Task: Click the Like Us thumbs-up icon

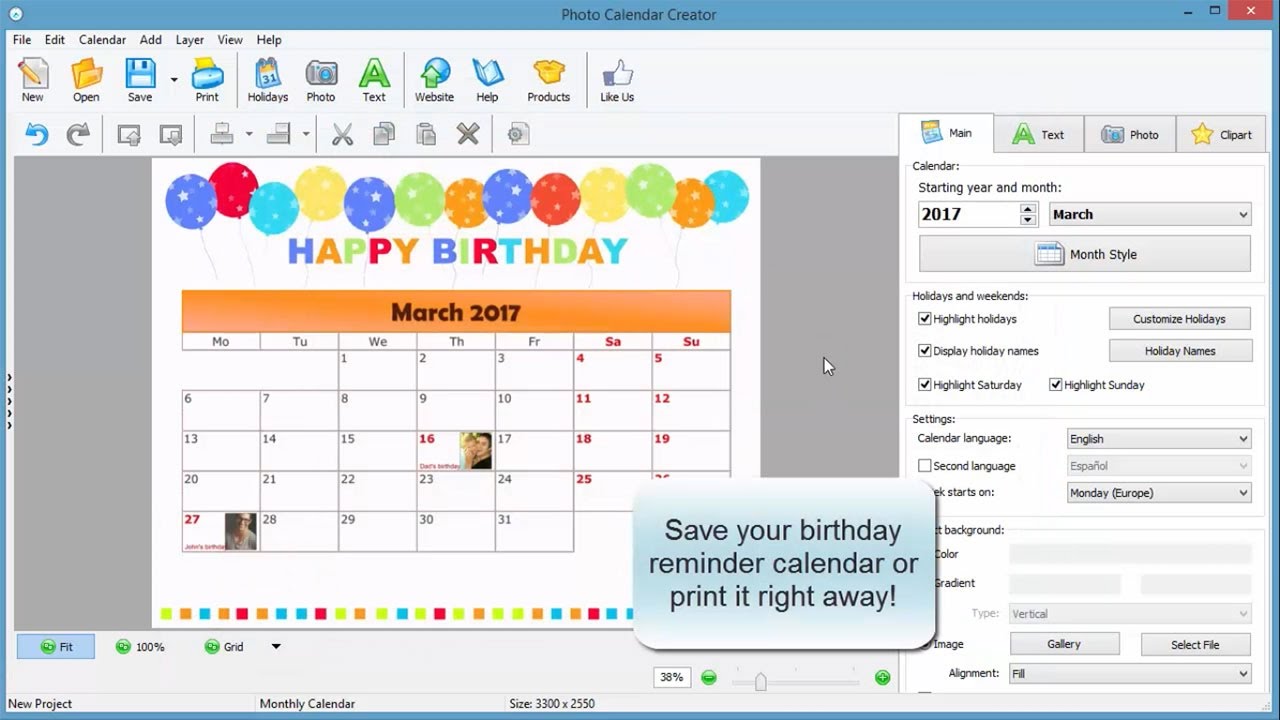Action: pos(617,80)
